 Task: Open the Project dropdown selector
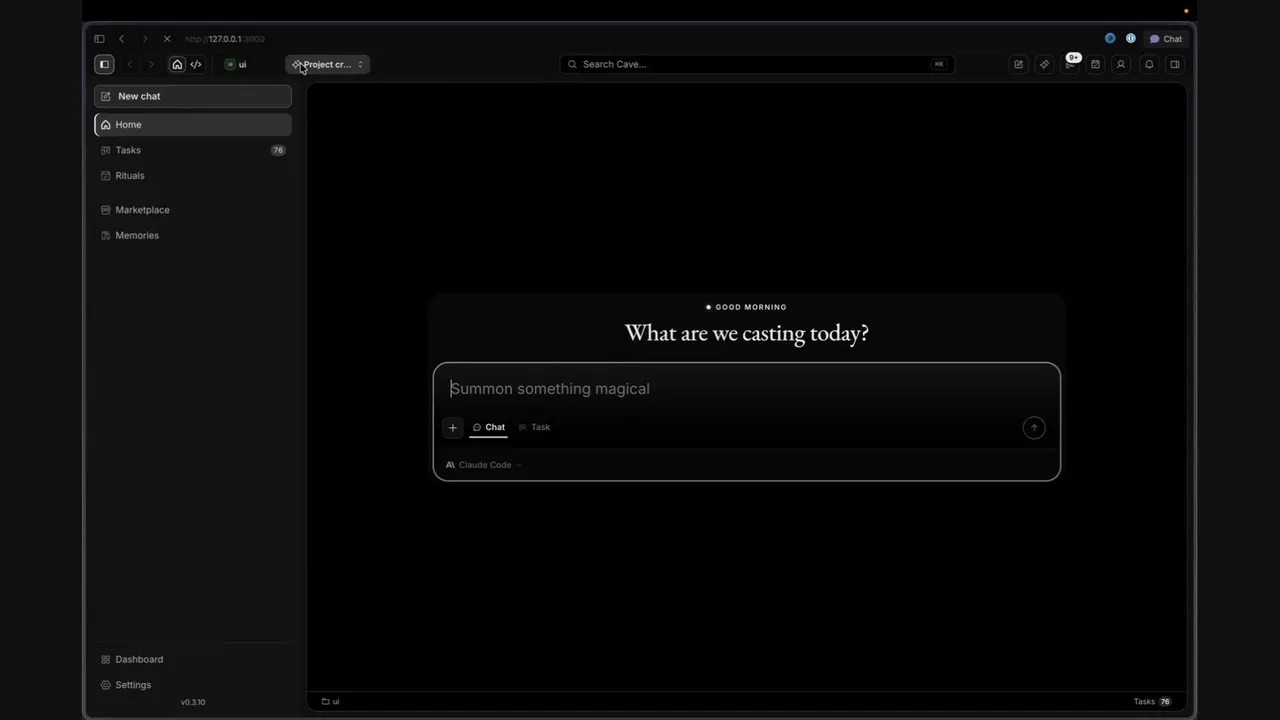(x=328, y=64)
